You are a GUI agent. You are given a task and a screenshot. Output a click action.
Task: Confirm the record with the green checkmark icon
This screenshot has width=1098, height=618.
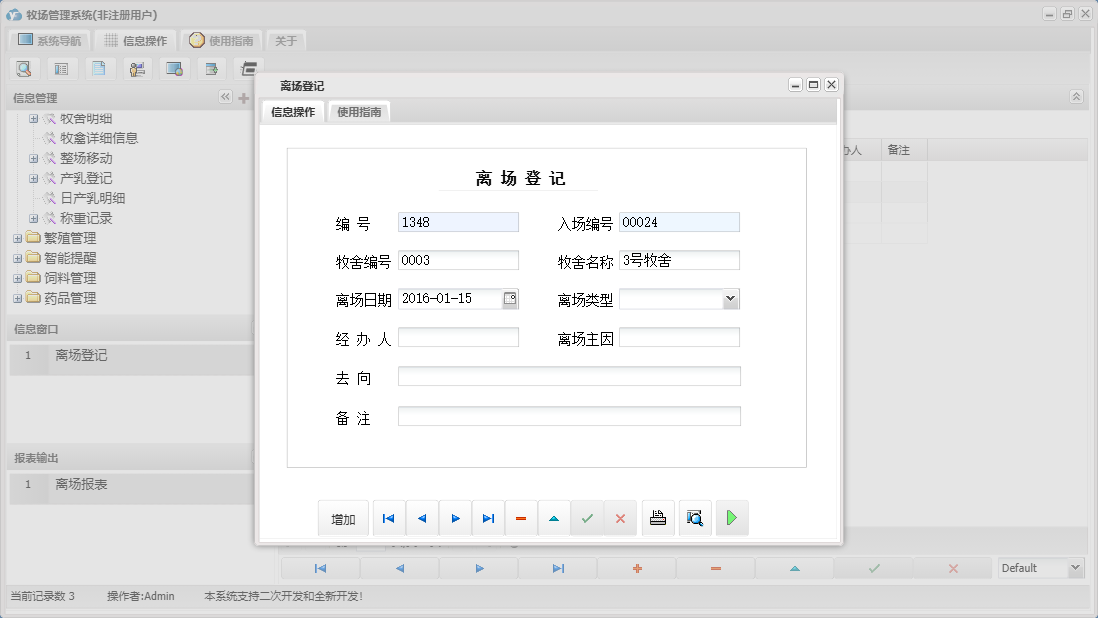(x=587, y=518)
